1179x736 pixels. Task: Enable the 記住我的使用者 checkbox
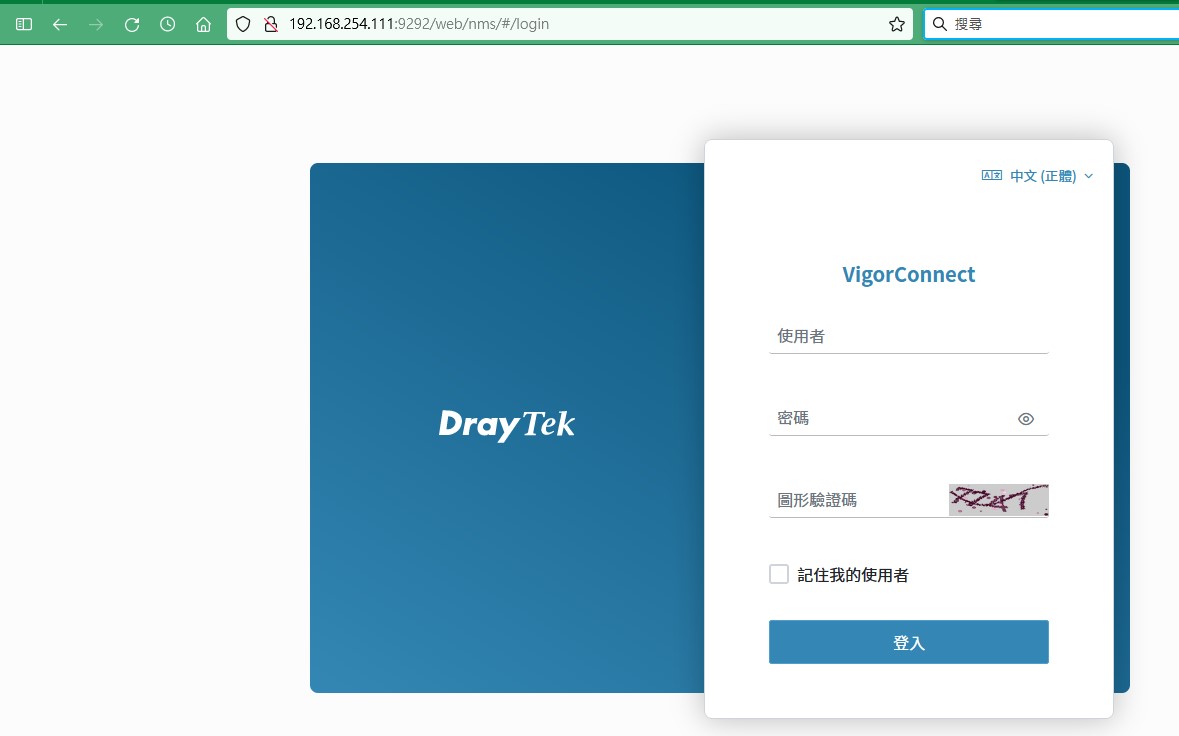pos(779,574)
